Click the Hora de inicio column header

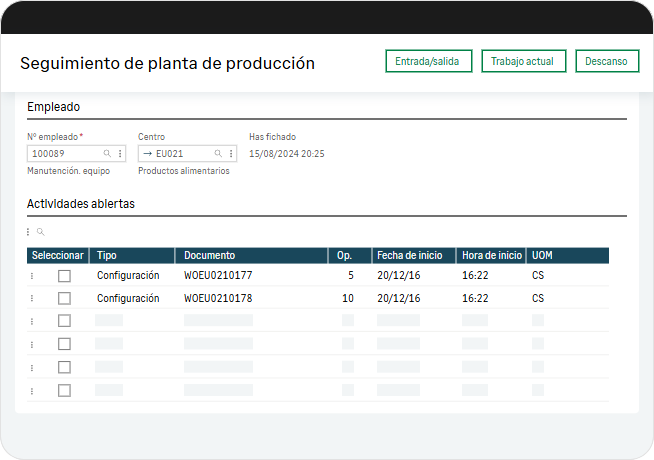coord(491,255)
